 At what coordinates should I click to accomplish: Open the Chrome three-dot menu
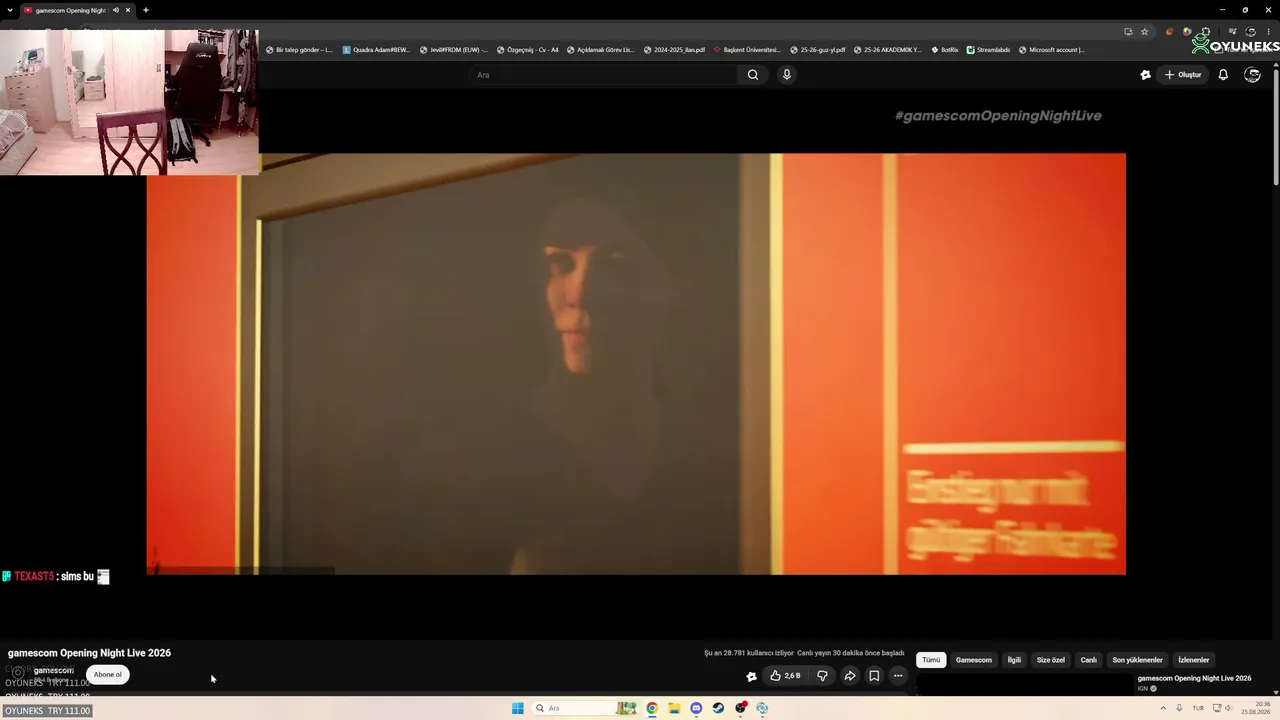coord(1268,32)
